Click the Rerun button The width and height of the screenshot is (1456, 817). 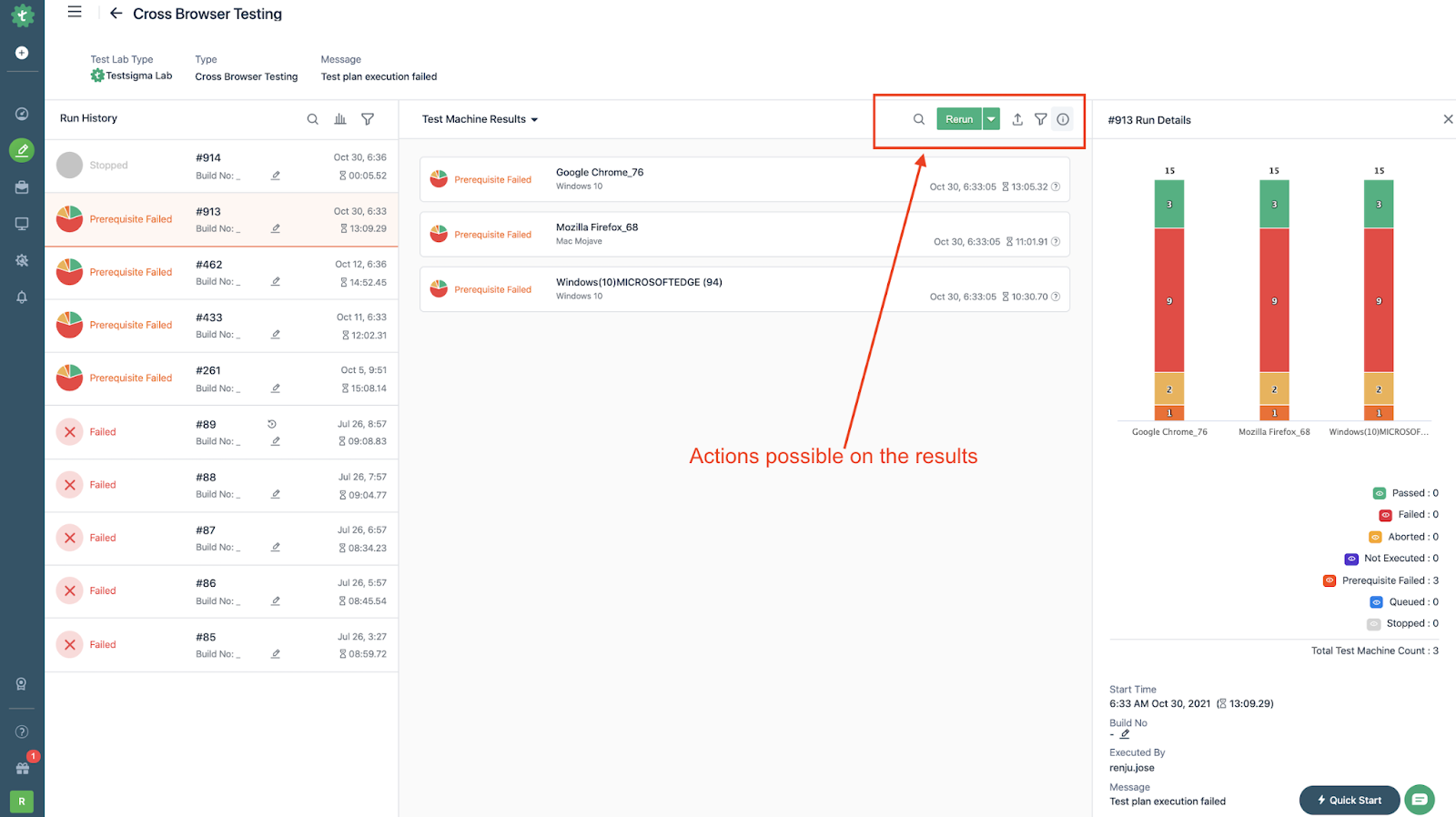[959, 119]
